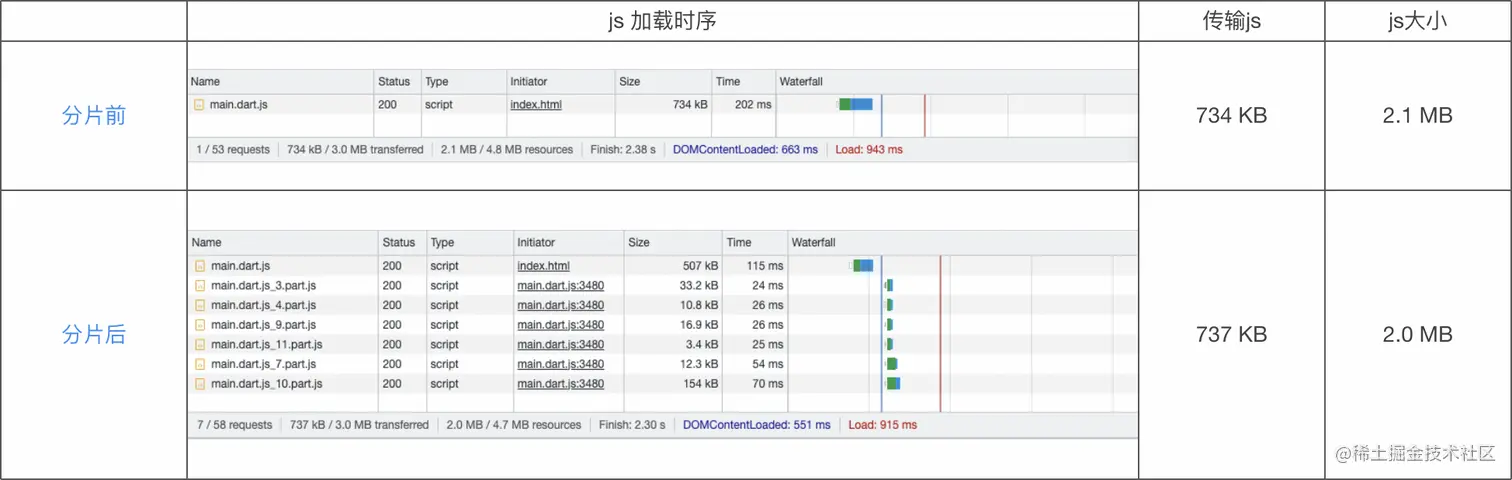Sort by Time column in 分片前 panel

(744, 81)
